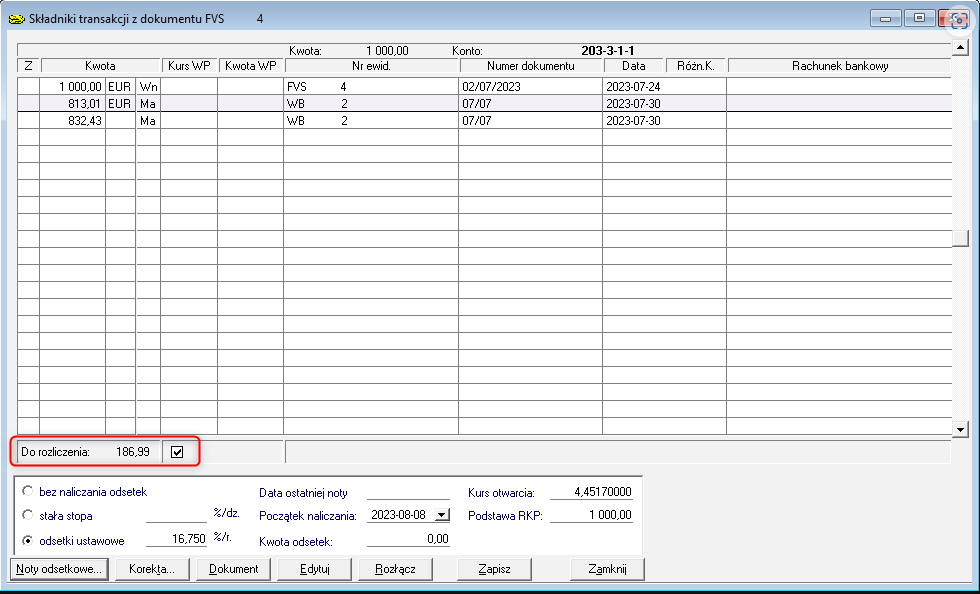Click the scroll down arrow of the table
This screenshot has height=594, width=980.
point(960,429)
